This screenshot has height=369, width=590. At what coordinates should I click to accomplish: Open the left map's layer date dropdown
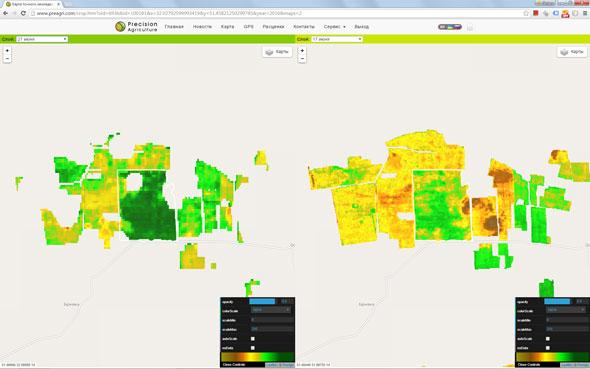(42, 39)
